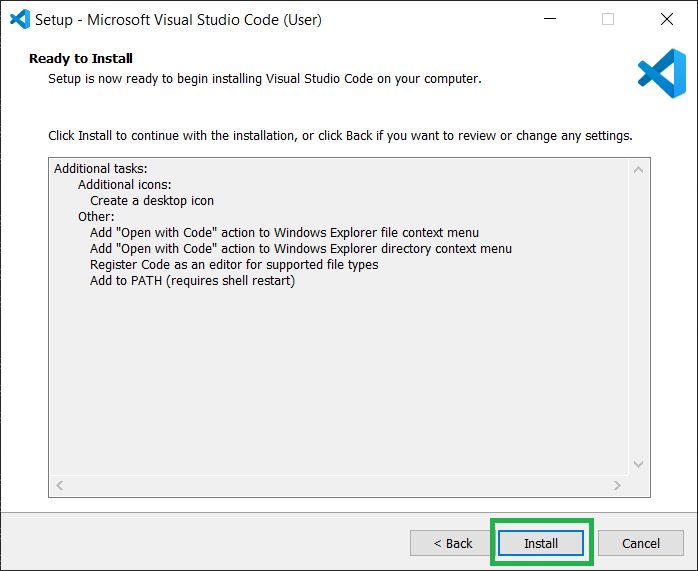Click the scroll left arrow in summary box
The width and height of the screenshot is (698, 571).
pos(60,485)
